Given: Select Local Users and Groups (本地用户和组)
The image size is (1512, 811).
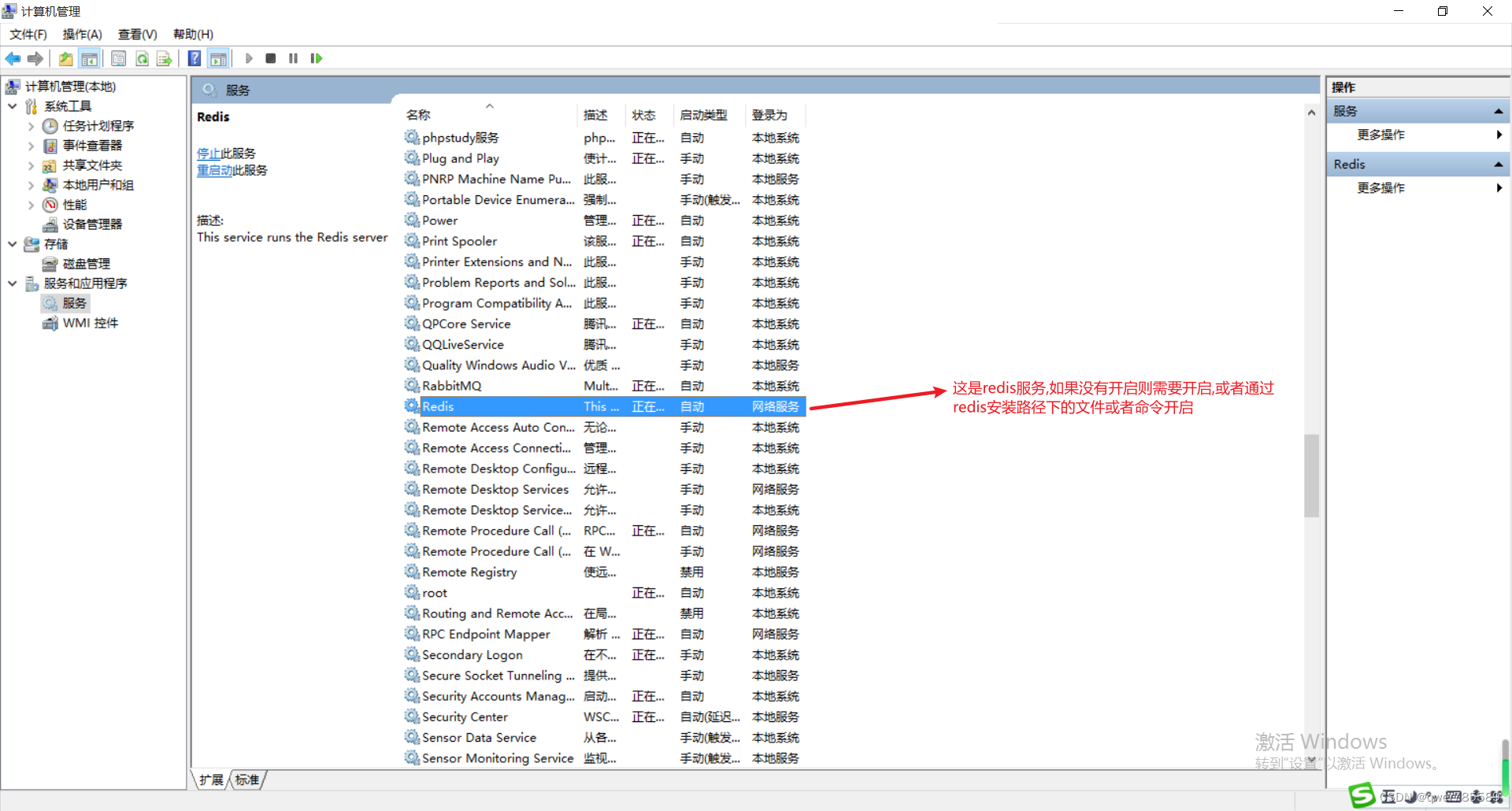Looking at the screenshot, I should (x=98, y=185).
